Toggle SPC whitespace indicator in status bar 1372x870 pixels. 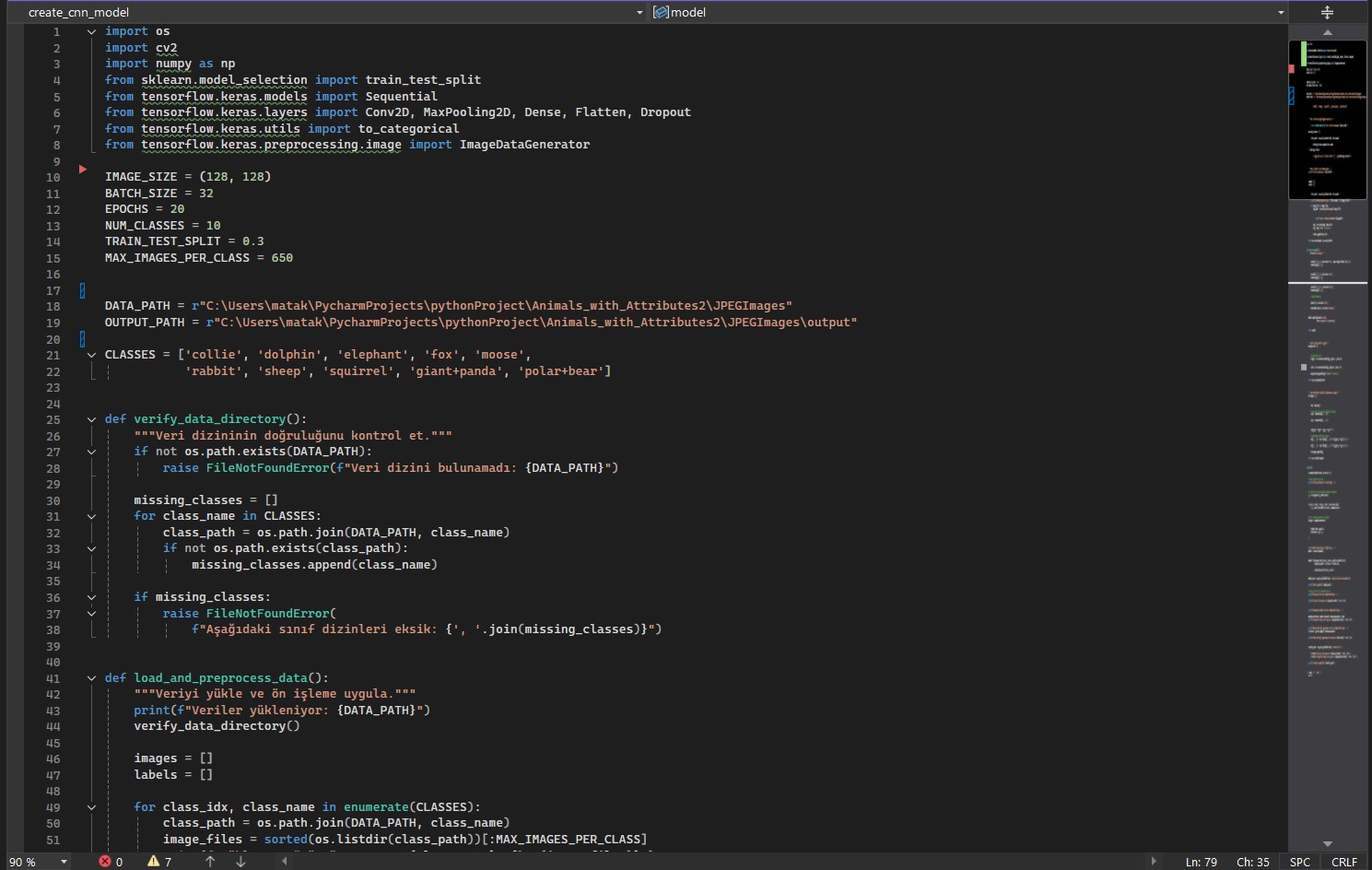pos(1299,862)
